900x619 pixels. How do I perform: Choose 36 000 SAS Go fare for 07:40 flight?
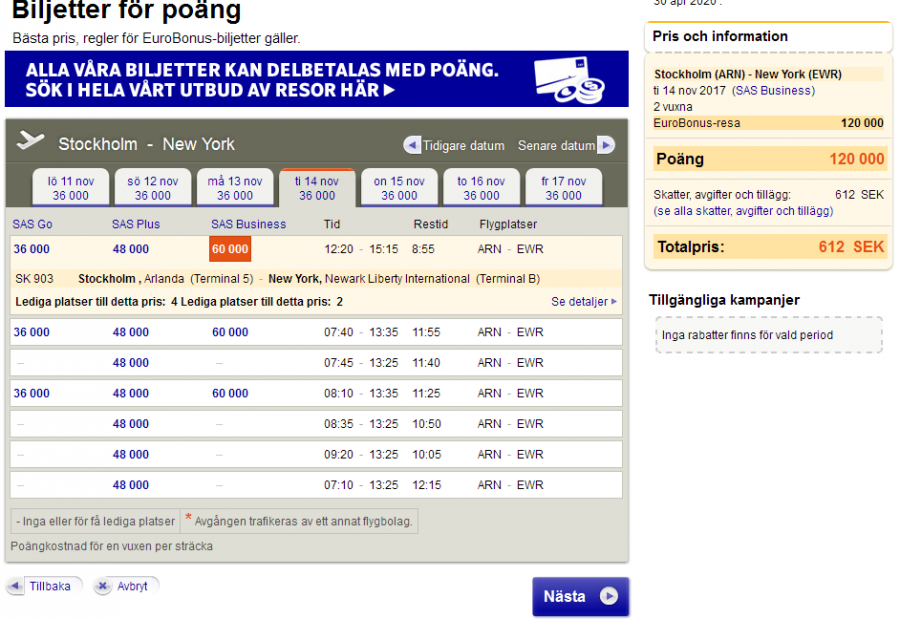point(32,332)
